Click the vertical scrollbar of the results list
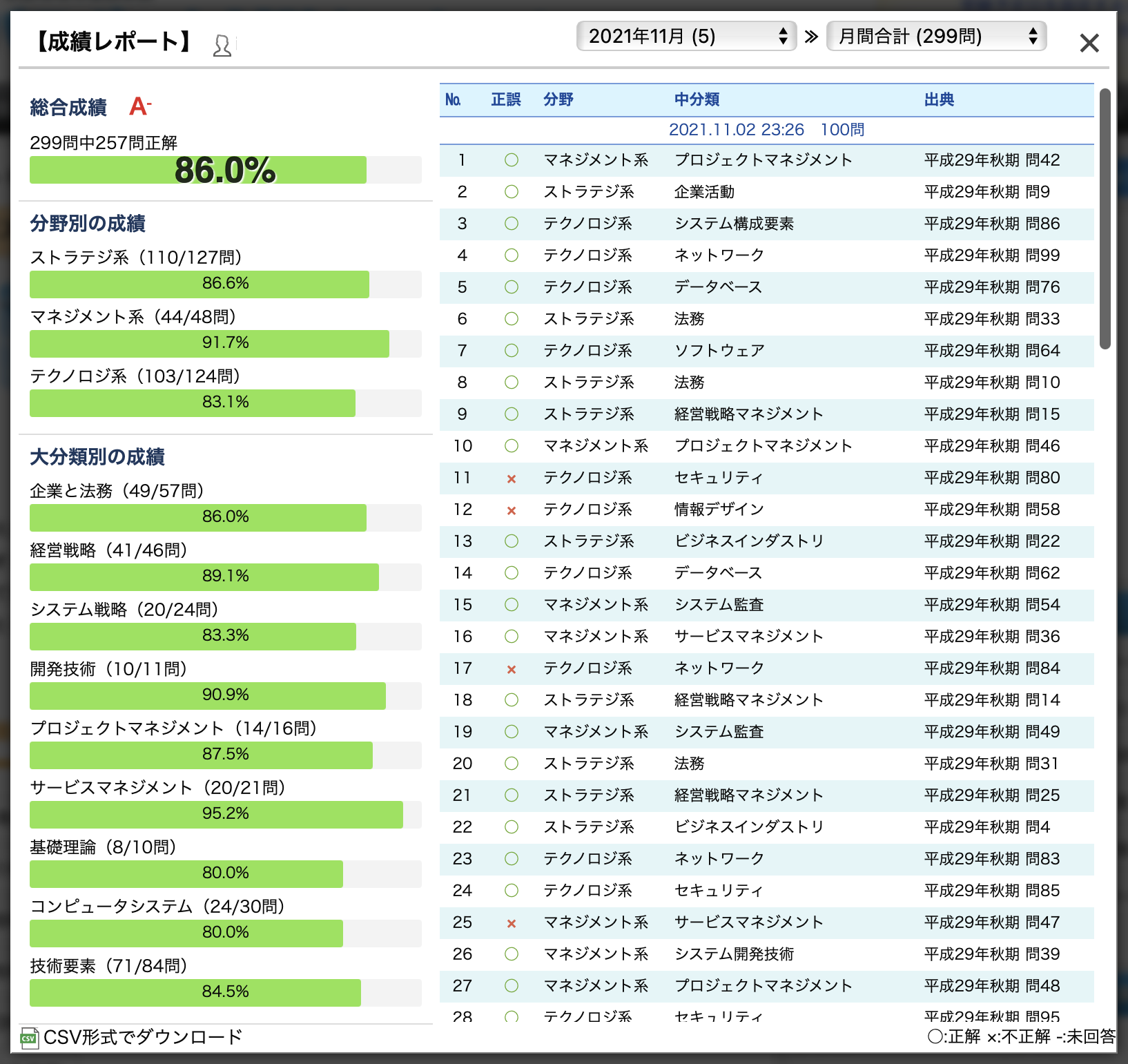This screenshot has height=1064, width=1128. coord(1105,219)
